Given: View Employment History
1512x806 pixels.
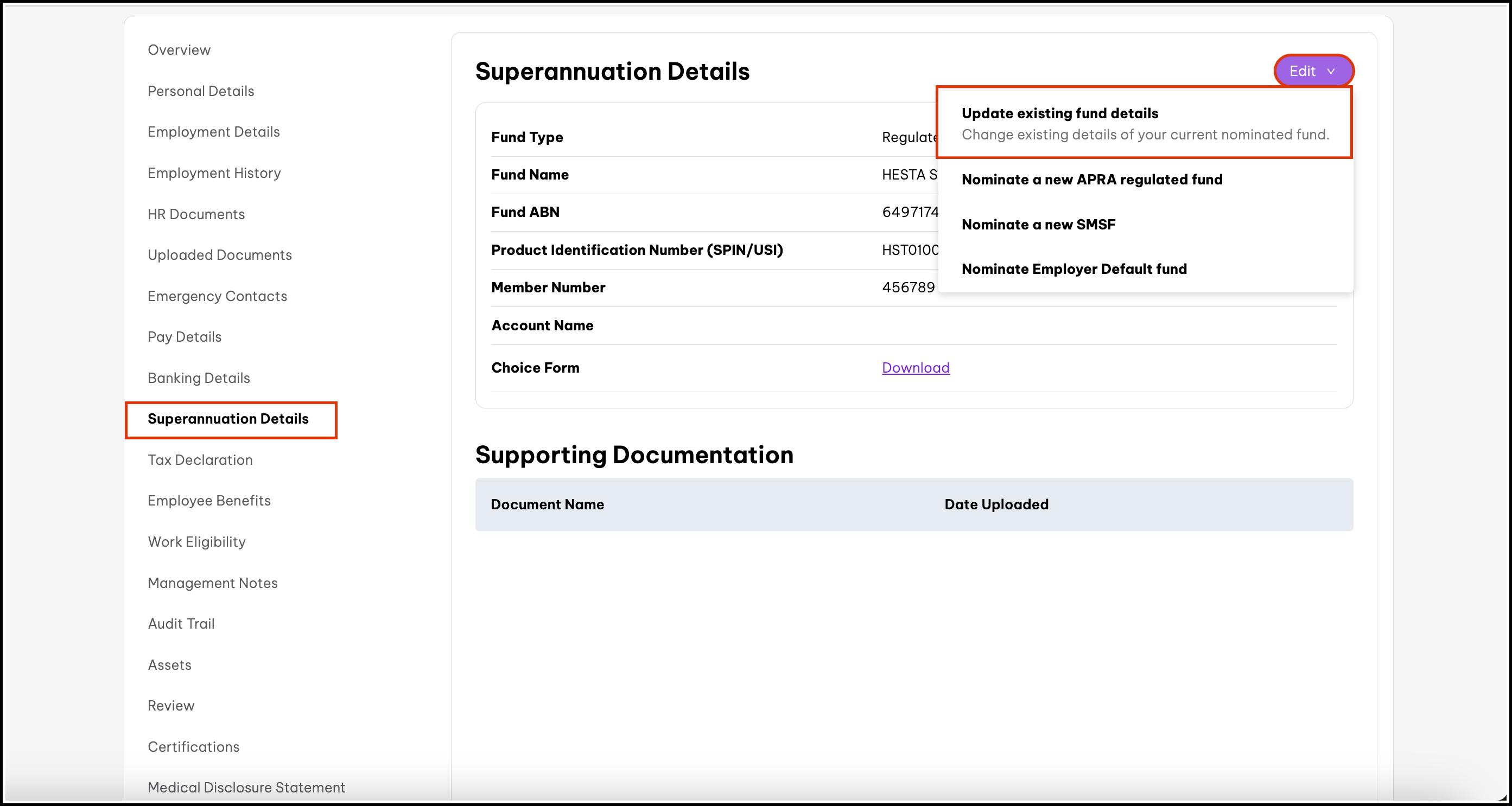Looking at the screenshot, I should [x=214, y=173].
